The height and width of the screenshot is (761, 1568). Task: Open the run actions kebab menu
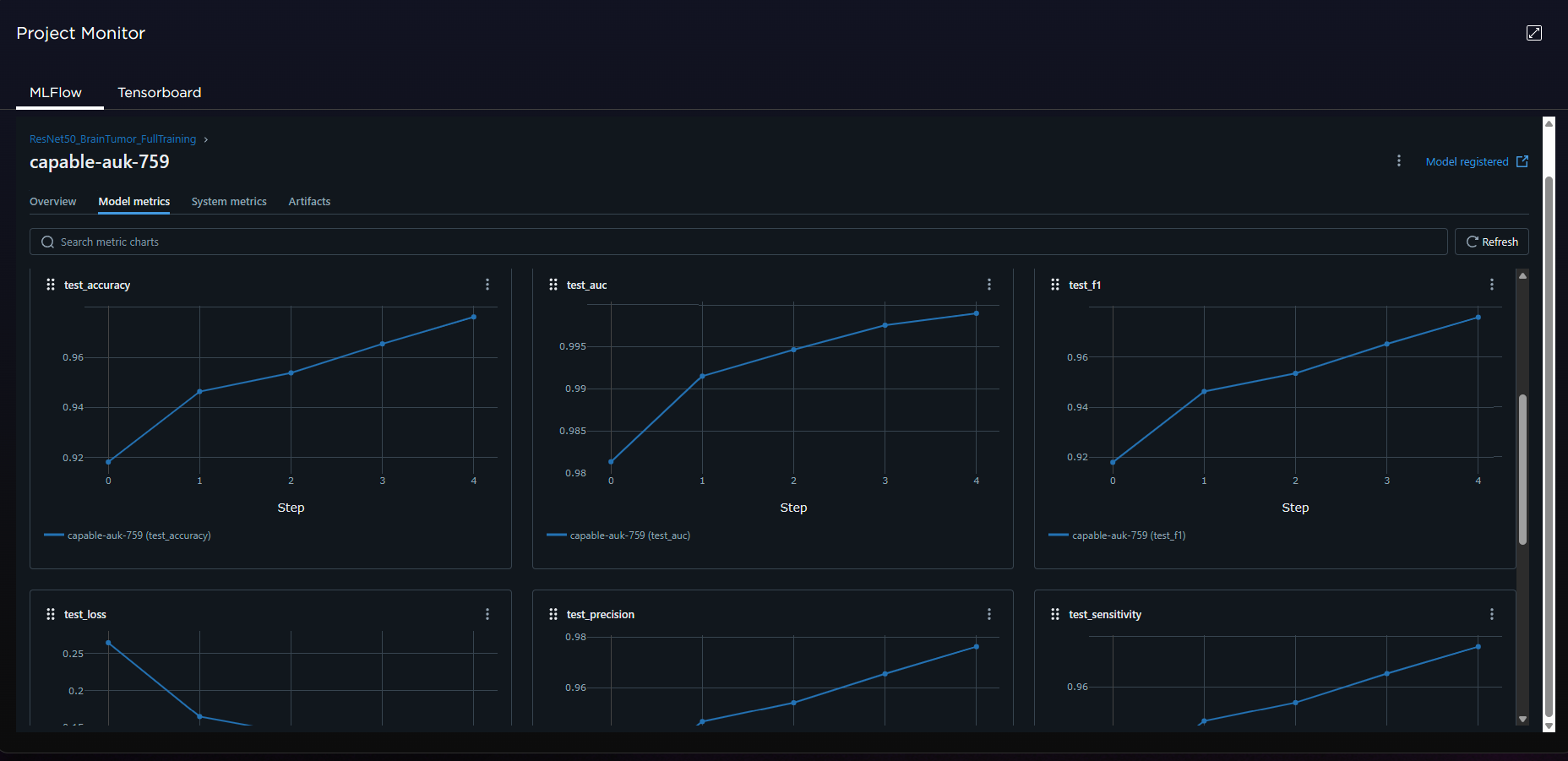pos(1399,160)
